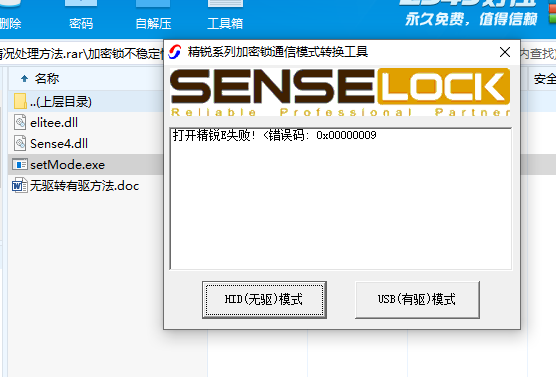Image resolution: width=556 pixels, height=377 pixels.
Task: Click the SENSELOCK logo banner
Action: (340, 92)
